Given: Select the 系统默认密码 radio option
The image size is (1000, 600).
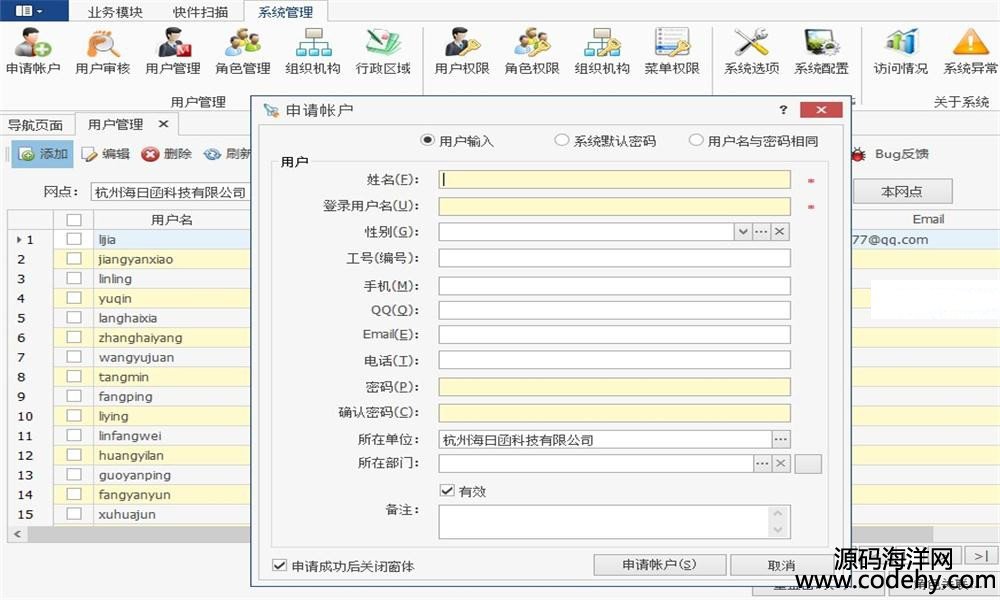Looking at the screenshot, I should tap(562, 141).
